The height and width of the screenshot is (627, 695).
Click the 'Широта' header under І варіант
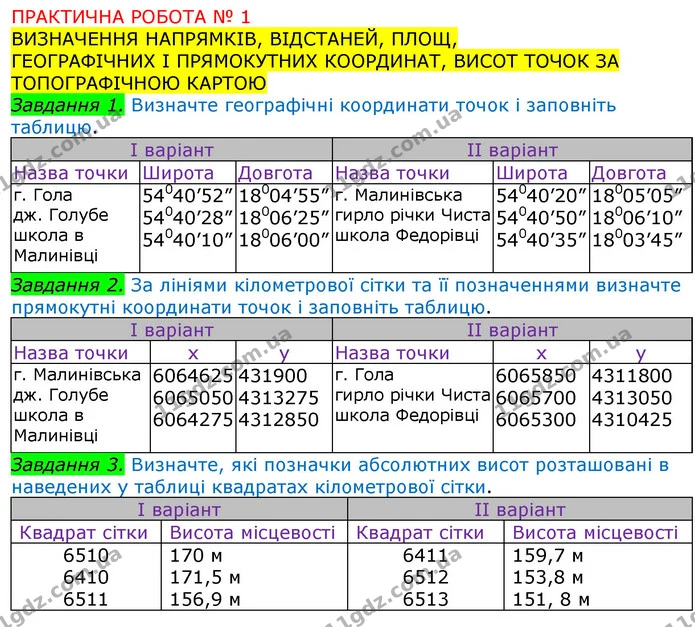tap(178, 173)
